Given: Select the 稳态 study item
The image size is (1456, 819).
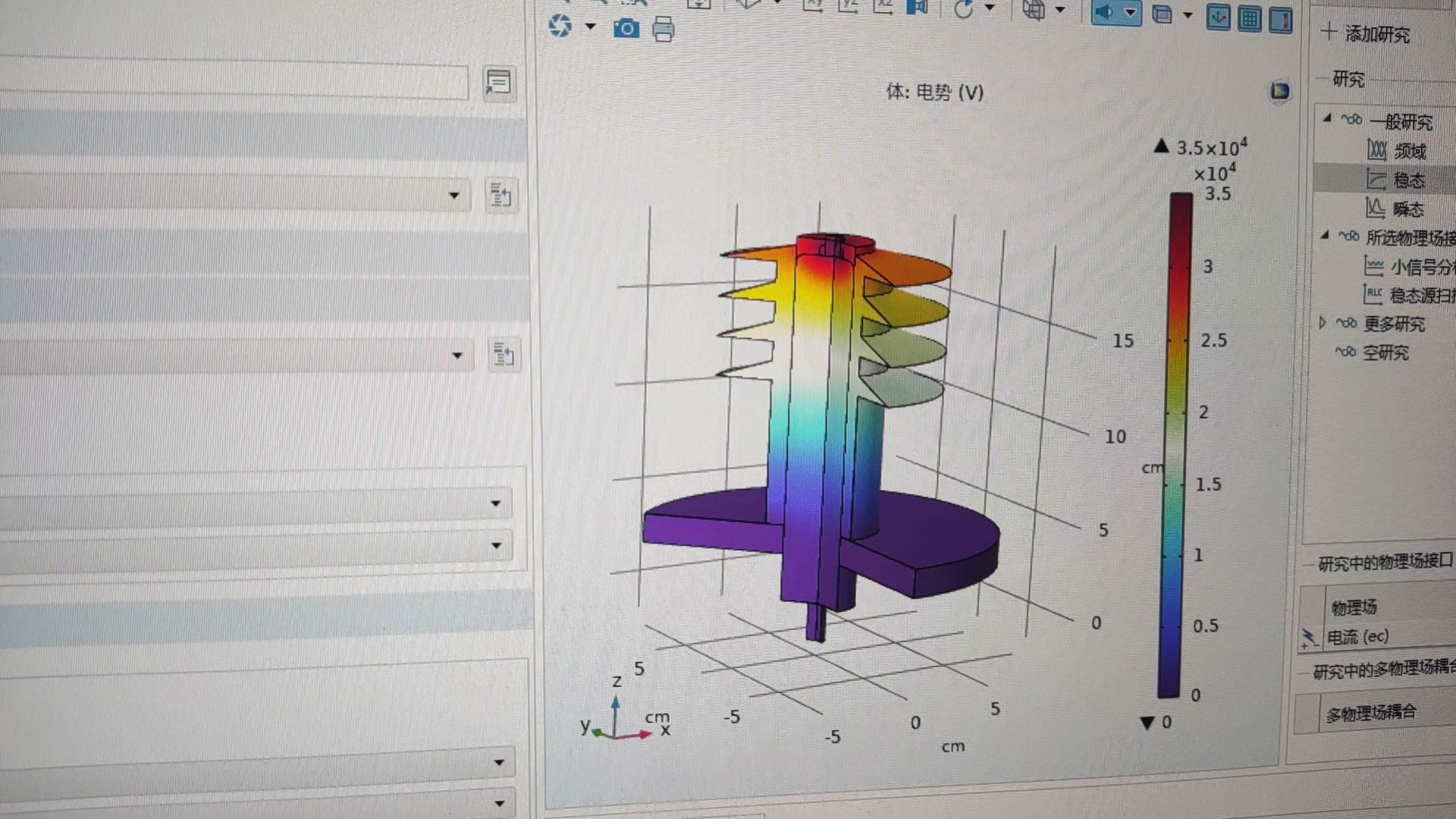Looking at the screenshot, I should point(1408,180).
